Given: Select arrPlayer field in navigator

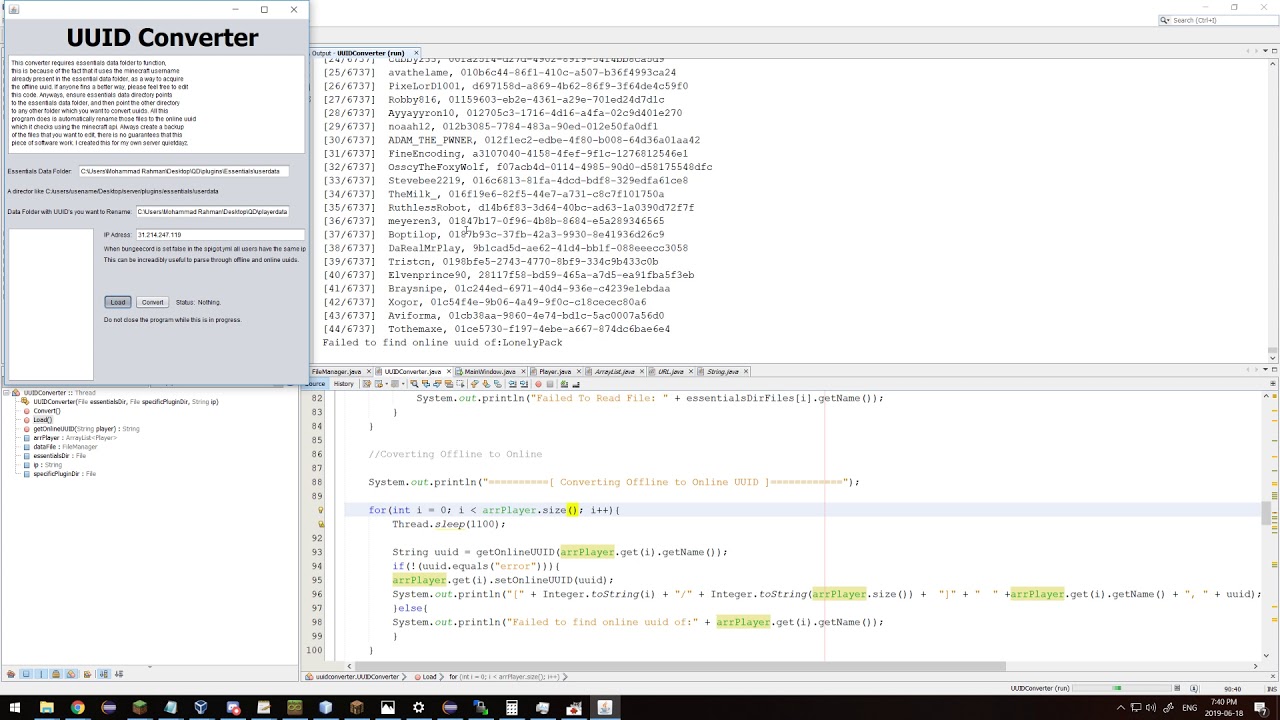Looking at the screenshot, I should click(x=75, y=438).
